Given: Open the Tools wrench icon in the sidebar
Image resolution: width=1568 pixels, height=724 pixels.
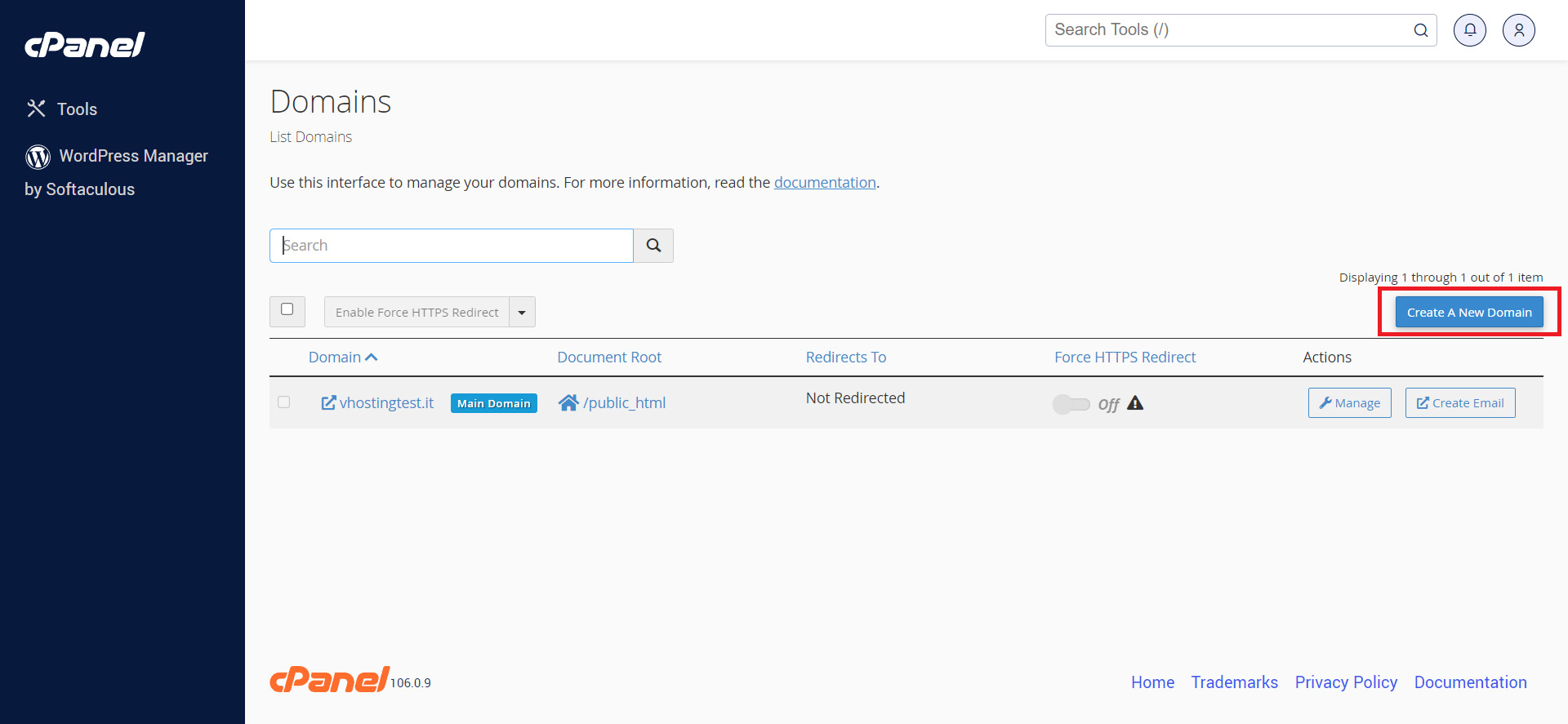Looking at the screenshot, I should click(36, 109).
